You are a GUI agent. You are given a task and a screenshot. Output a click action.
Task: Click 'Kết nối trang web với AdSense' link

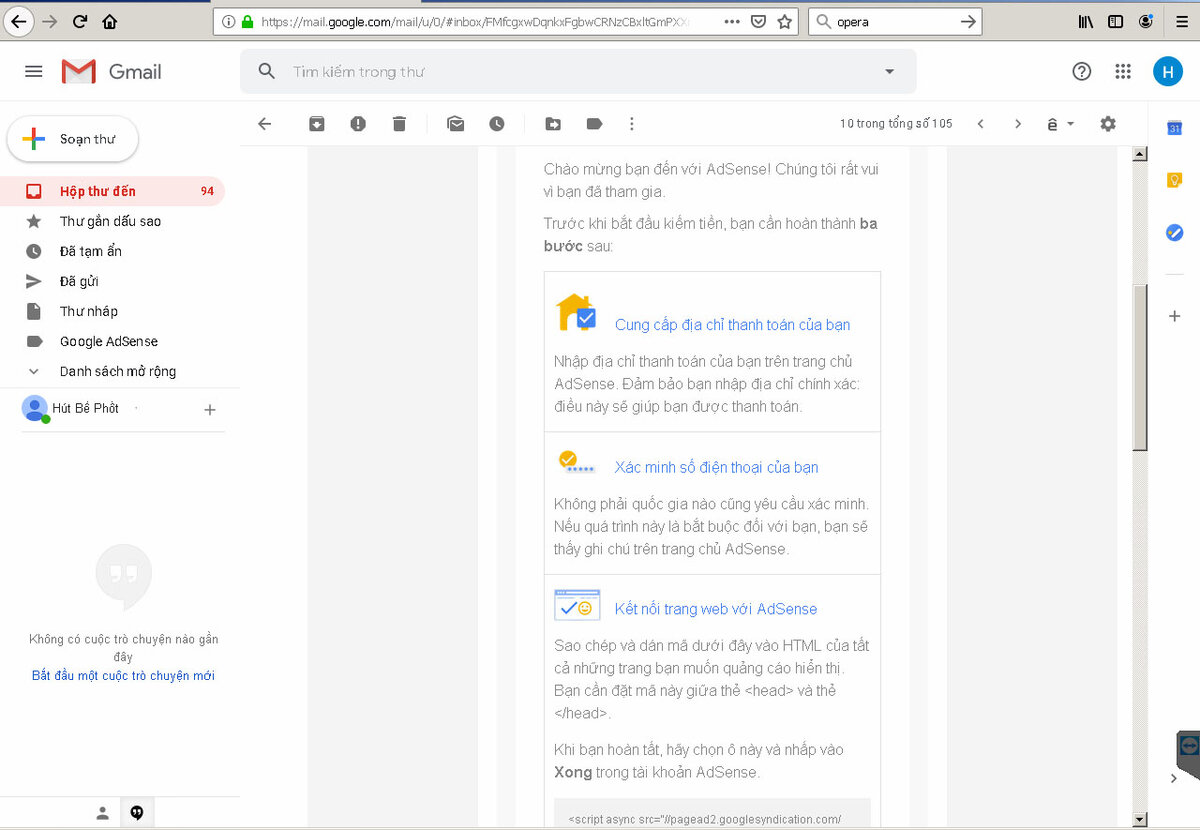click(715, 609)
